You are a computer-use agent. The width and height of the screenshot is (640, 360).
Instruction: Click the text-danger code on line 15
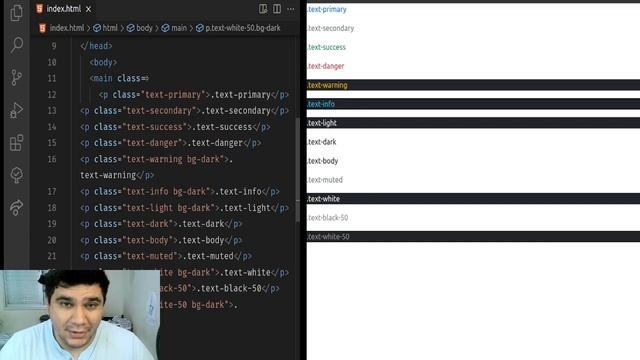coord(171,143)
